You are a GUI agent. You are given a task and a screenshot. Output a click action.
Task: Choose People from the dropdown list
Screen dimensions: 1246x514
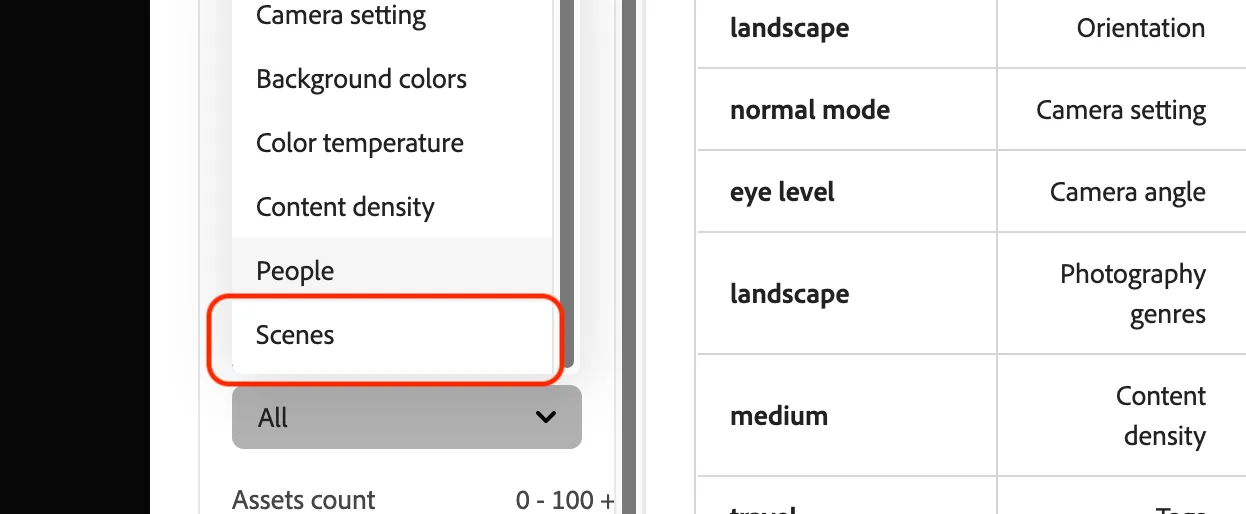point(391,271)
